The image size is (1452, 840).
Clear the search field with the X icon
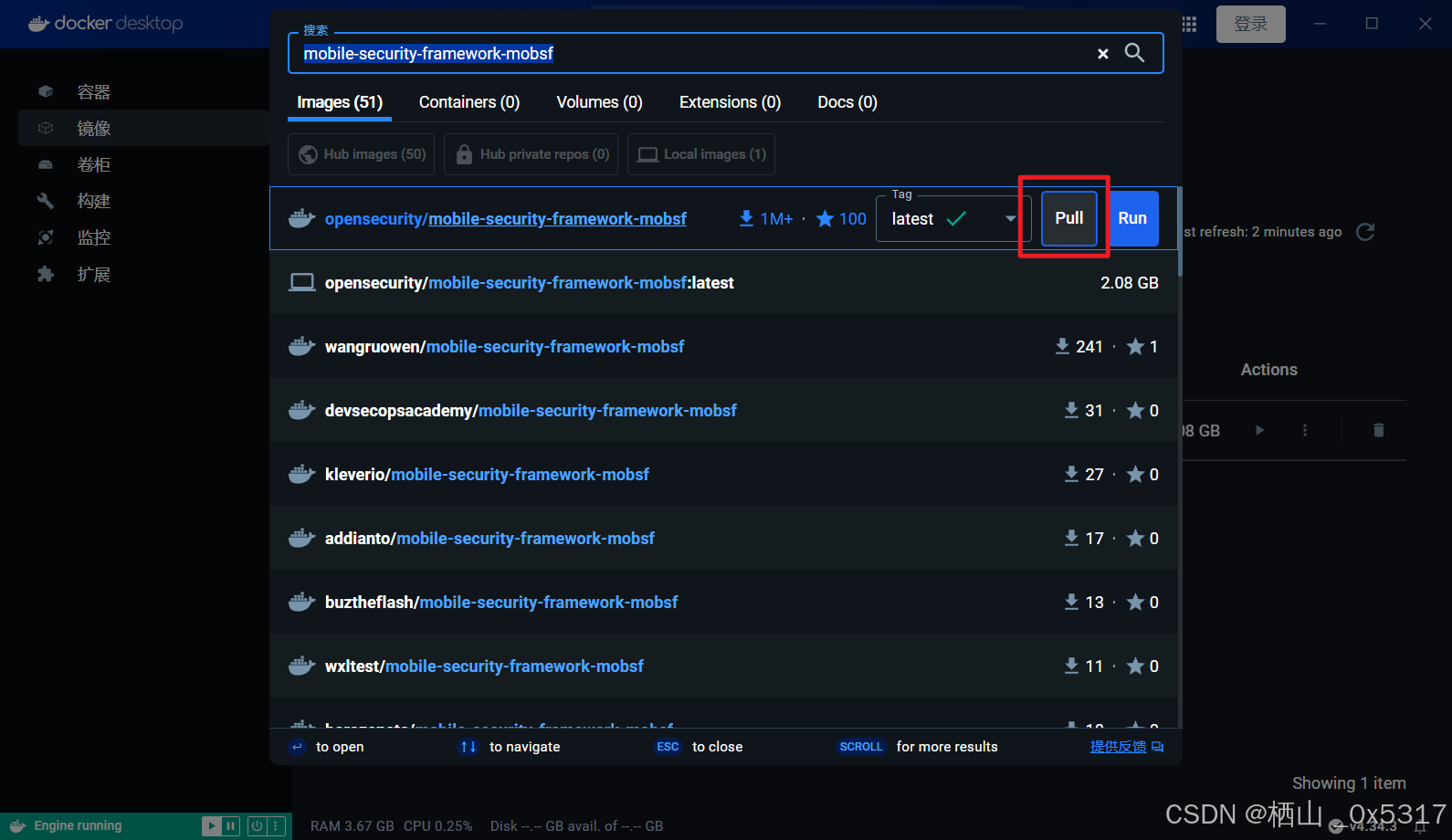[x=1102, y=54]
